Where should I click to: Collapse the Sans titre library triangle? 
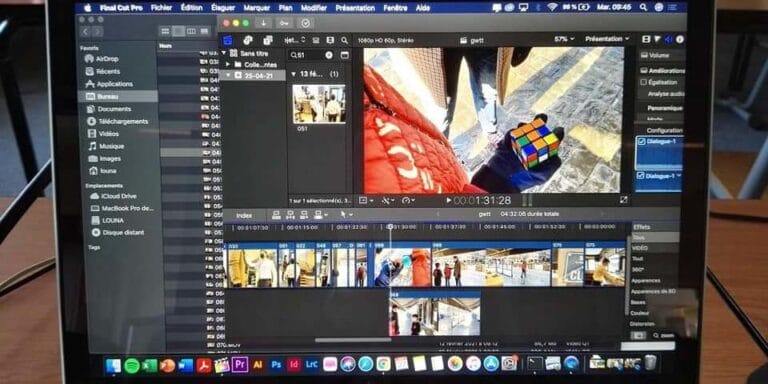224,53
